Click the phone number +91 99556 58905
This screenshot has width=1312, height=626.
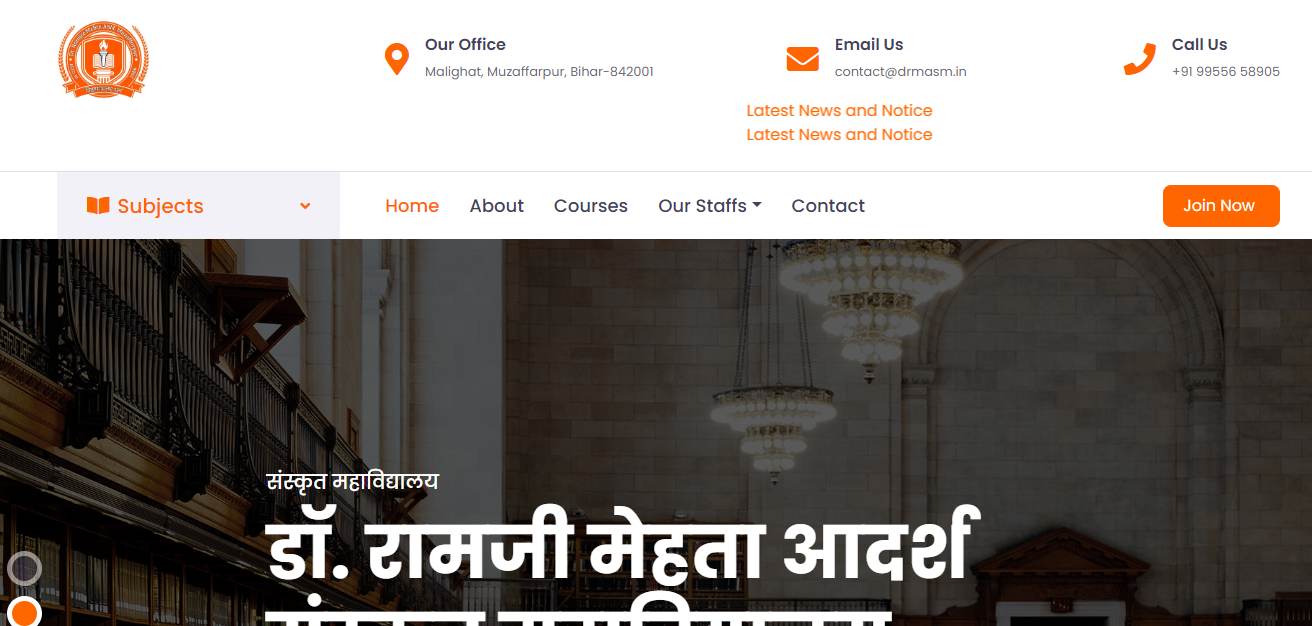coord(1226,72)
